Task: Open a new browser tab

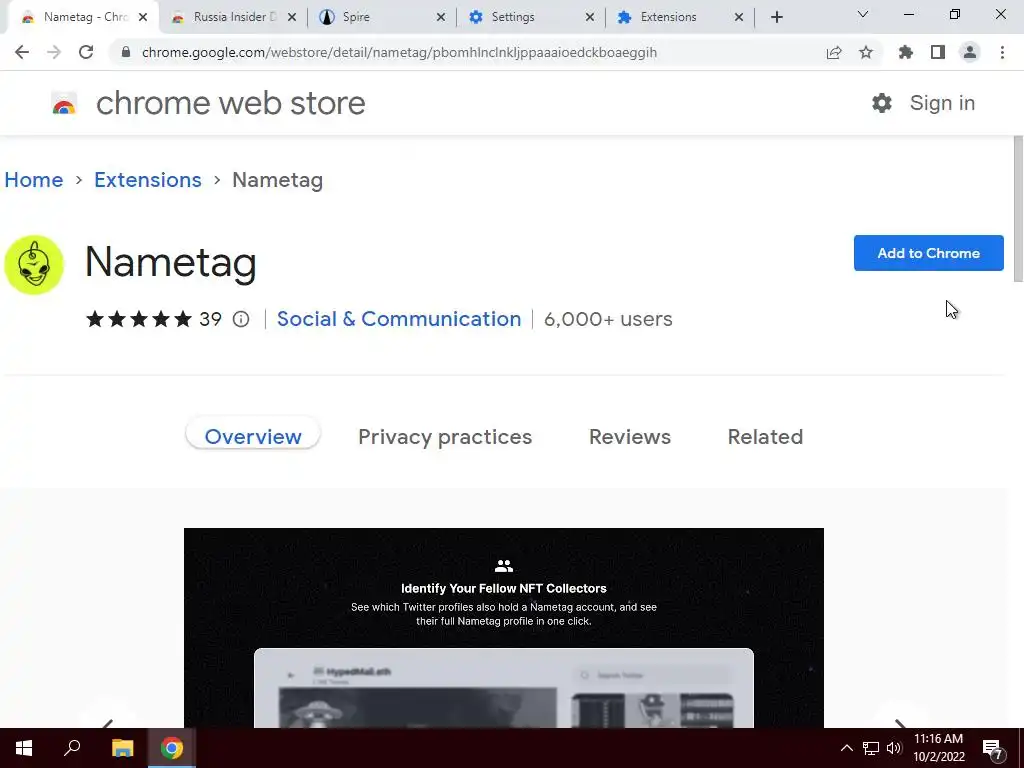Action: pyautogui.click(x=776, y=17)
